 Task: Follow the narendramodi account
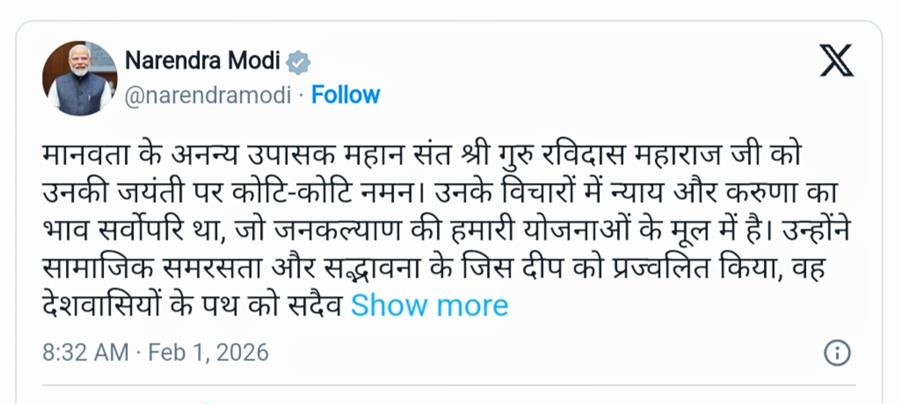346,95
